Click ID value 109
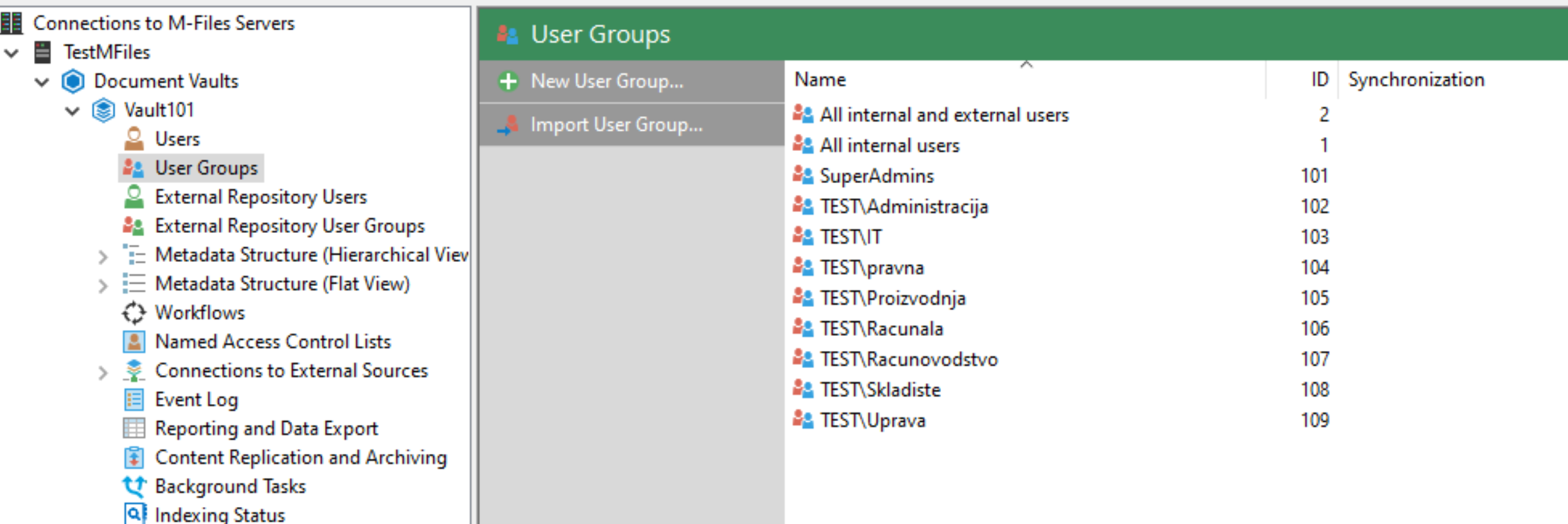 click(1314, 420)
